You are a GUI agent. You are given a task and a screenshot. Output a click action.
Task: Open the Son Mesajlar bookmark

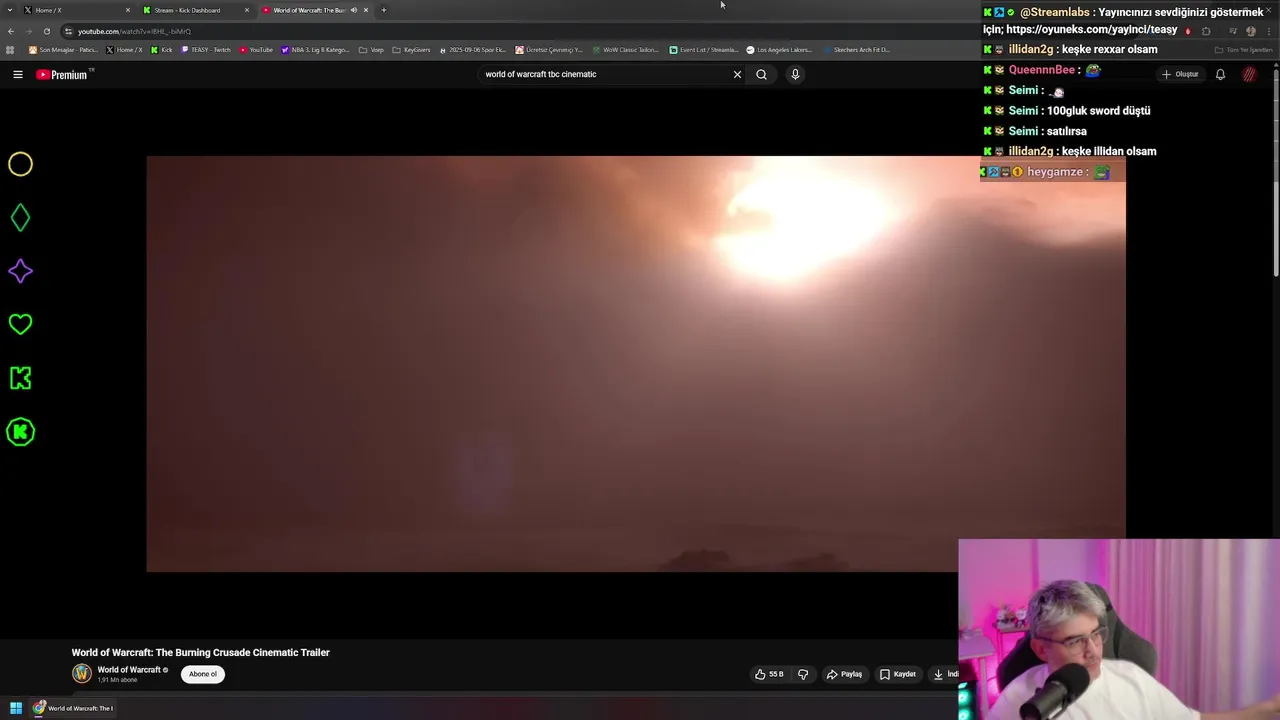click(x=63, y=49)
